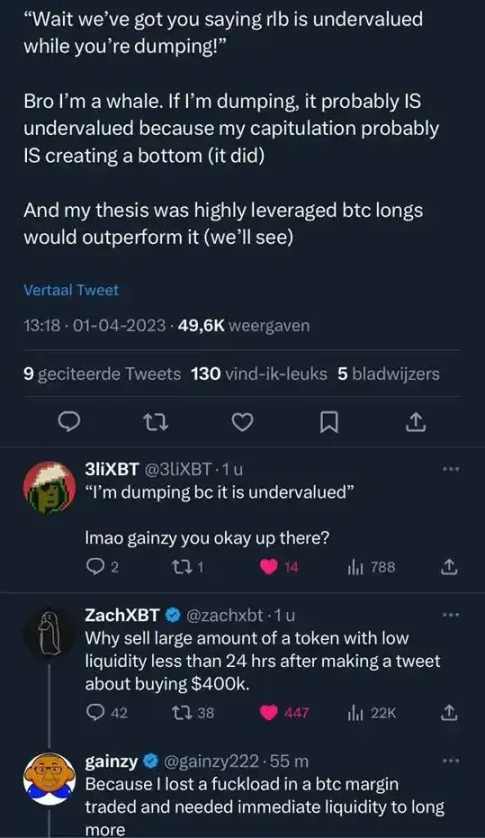Retweet ZachXBT's reply with 38 retweets

[x=178, y=713]
